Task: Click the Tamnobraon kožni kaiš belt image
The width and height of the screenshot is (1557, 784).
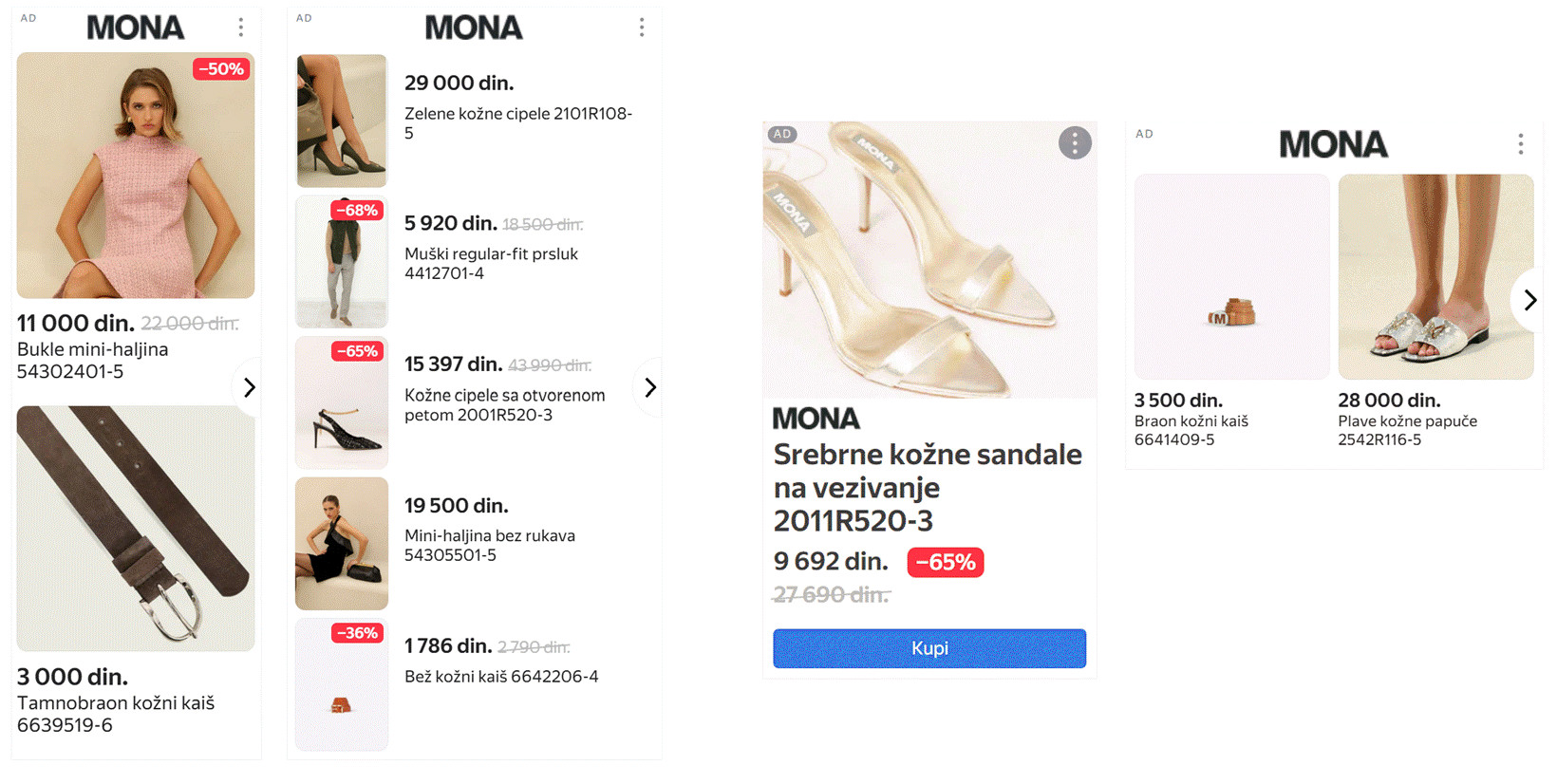Action: click(136, 528)
